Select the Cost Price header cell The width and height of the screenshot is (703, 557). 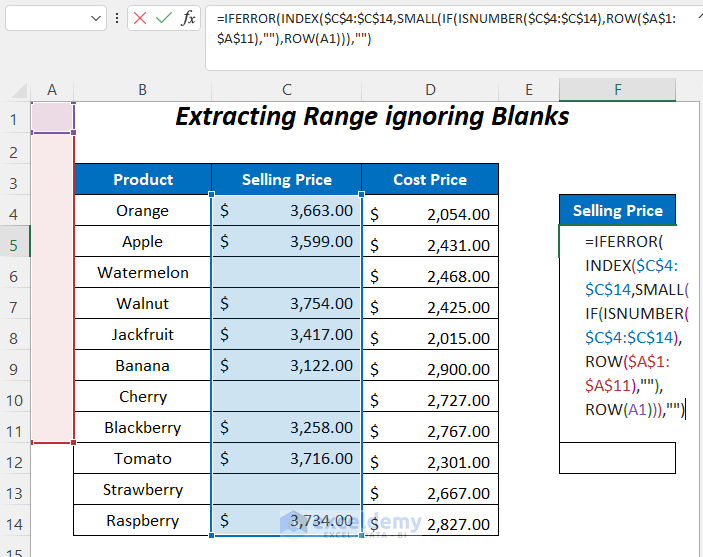tap(430, 180)
